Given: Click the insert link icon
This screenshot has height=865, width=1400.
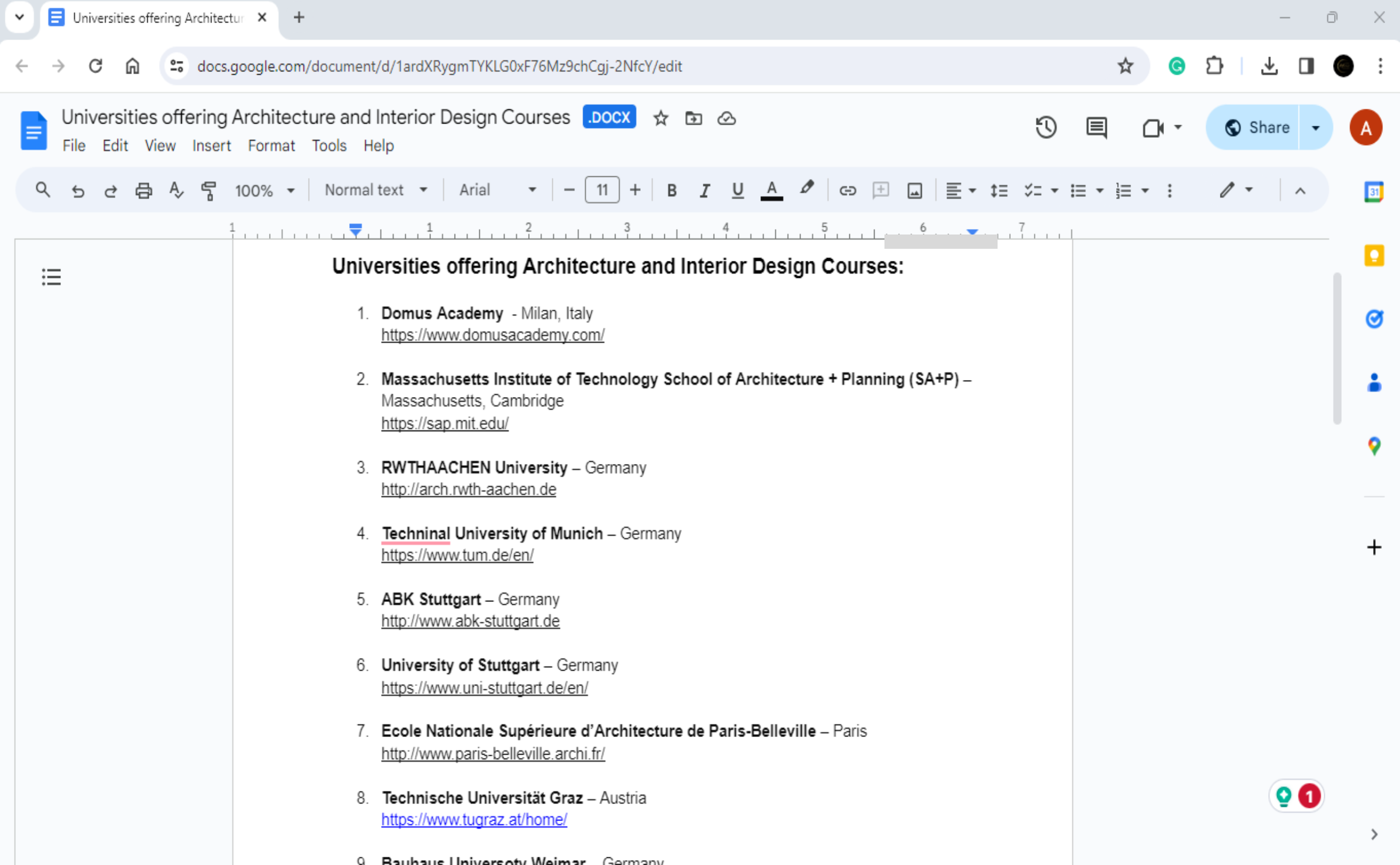Looking at the screenshot, I should click(847, 191).
